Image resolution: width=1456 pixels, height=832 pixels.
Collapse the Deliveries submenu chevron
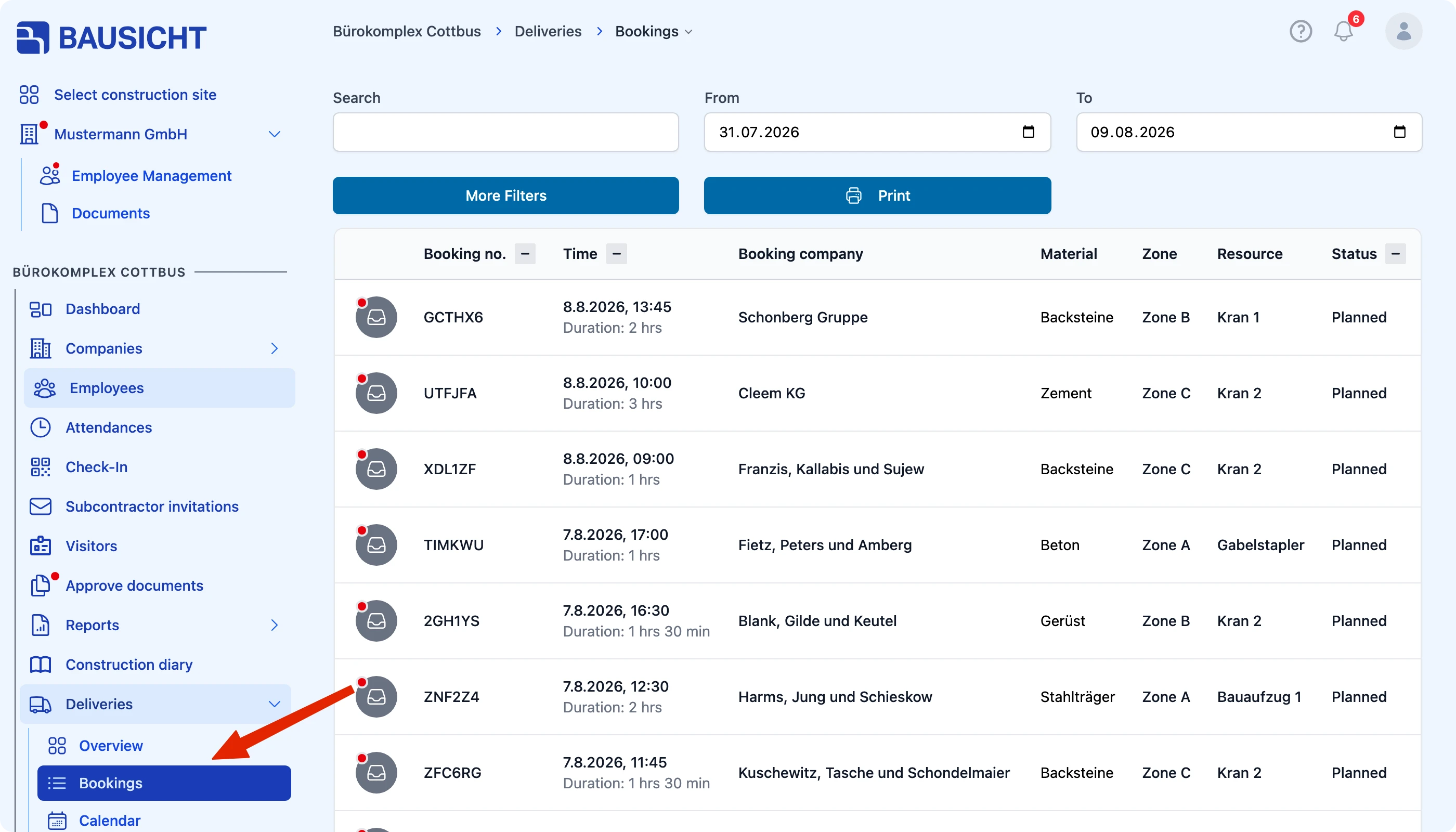click(x=274, y=705)
